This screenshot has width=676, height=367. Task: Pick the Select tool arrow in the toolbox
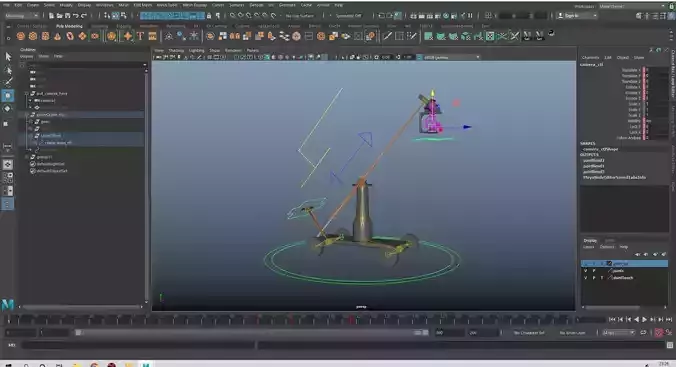click(x=8, y=56)
